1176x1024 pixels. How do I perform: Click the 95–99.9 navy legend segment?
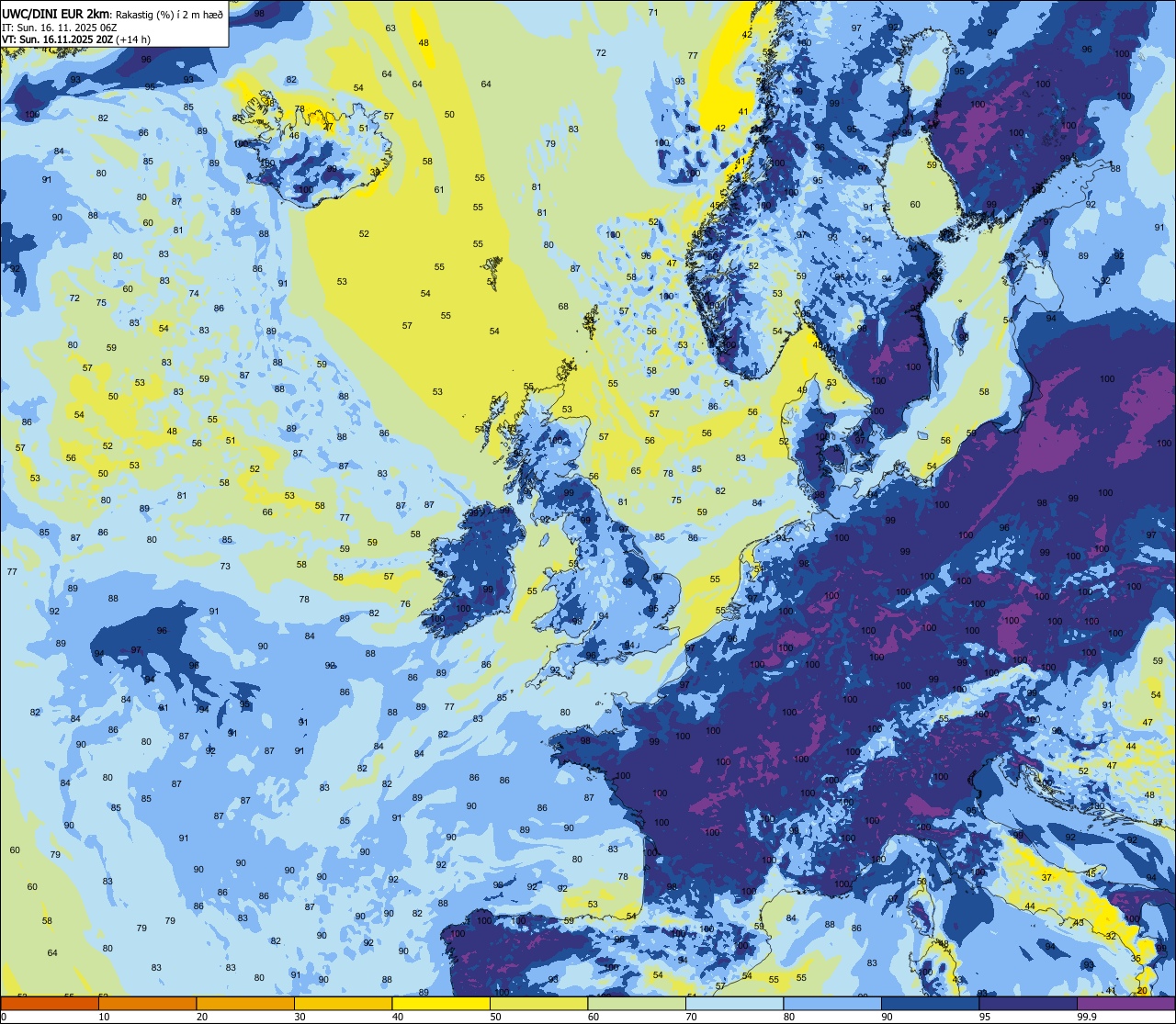point(1028,1004)
